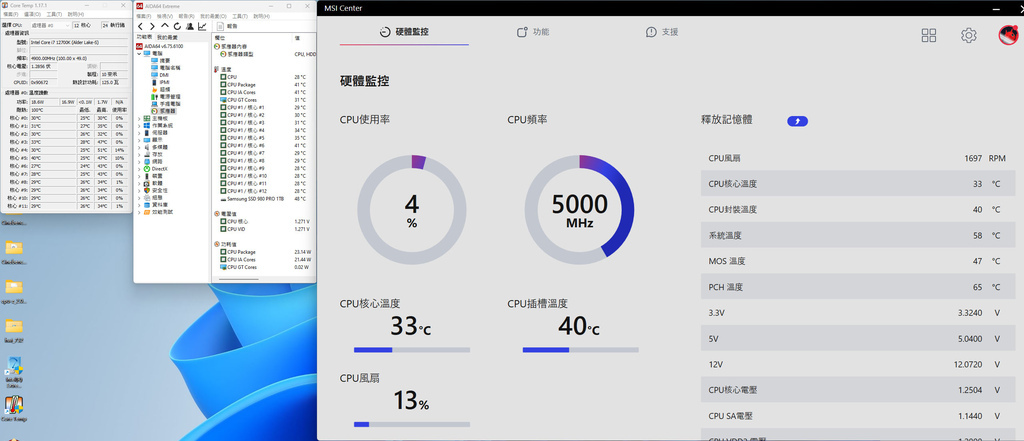Click the AIDA64 報告 report button

[x=227, y=26]
